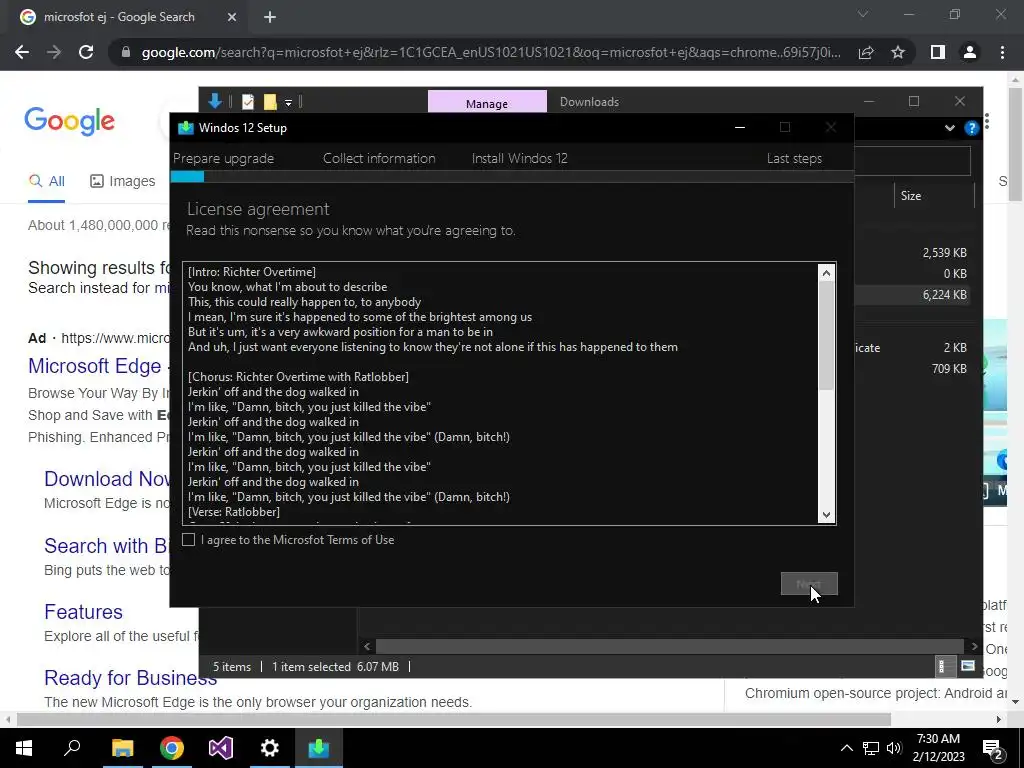Click the address bar URL

[491, 52]
